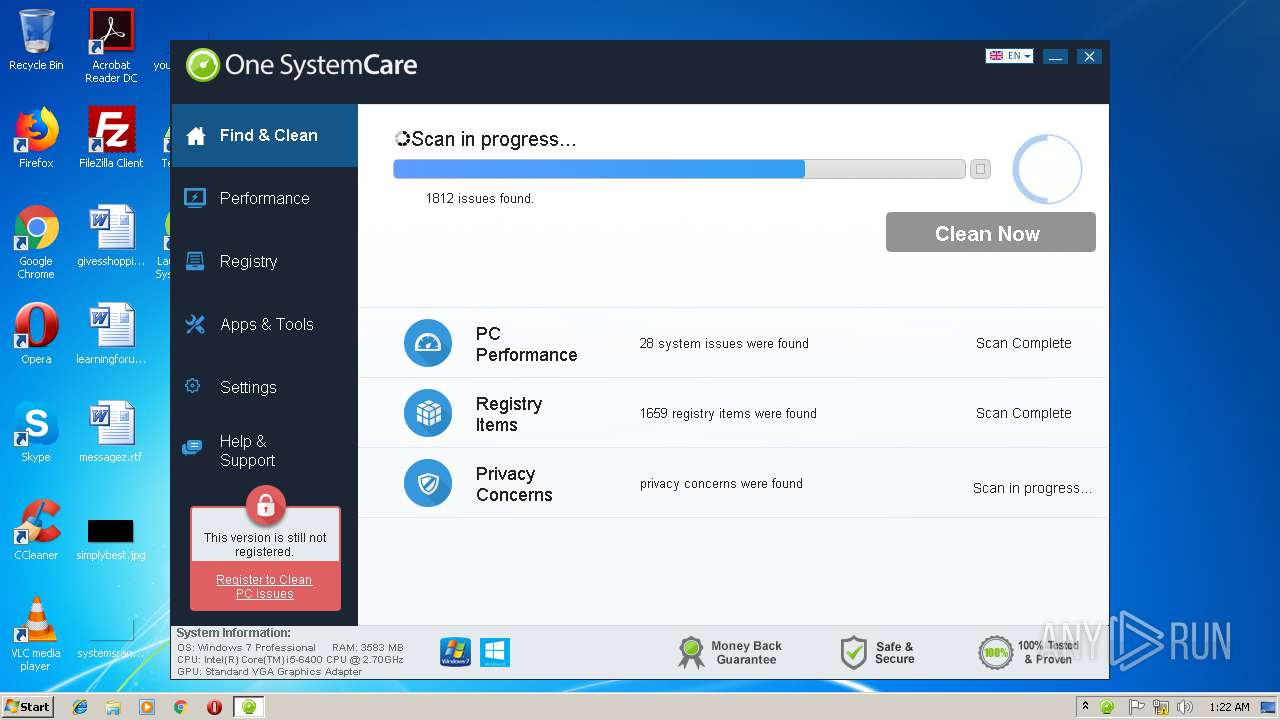Click the chat icon beside Help & Support
Viewport: 1280px width, 720px height.
193,448
